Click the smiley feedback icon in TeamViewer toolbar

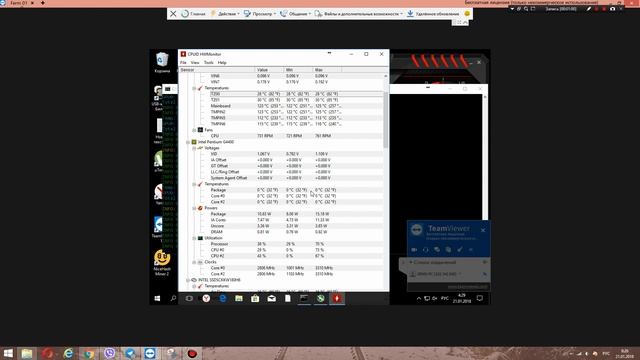click(x=467, y=13)
